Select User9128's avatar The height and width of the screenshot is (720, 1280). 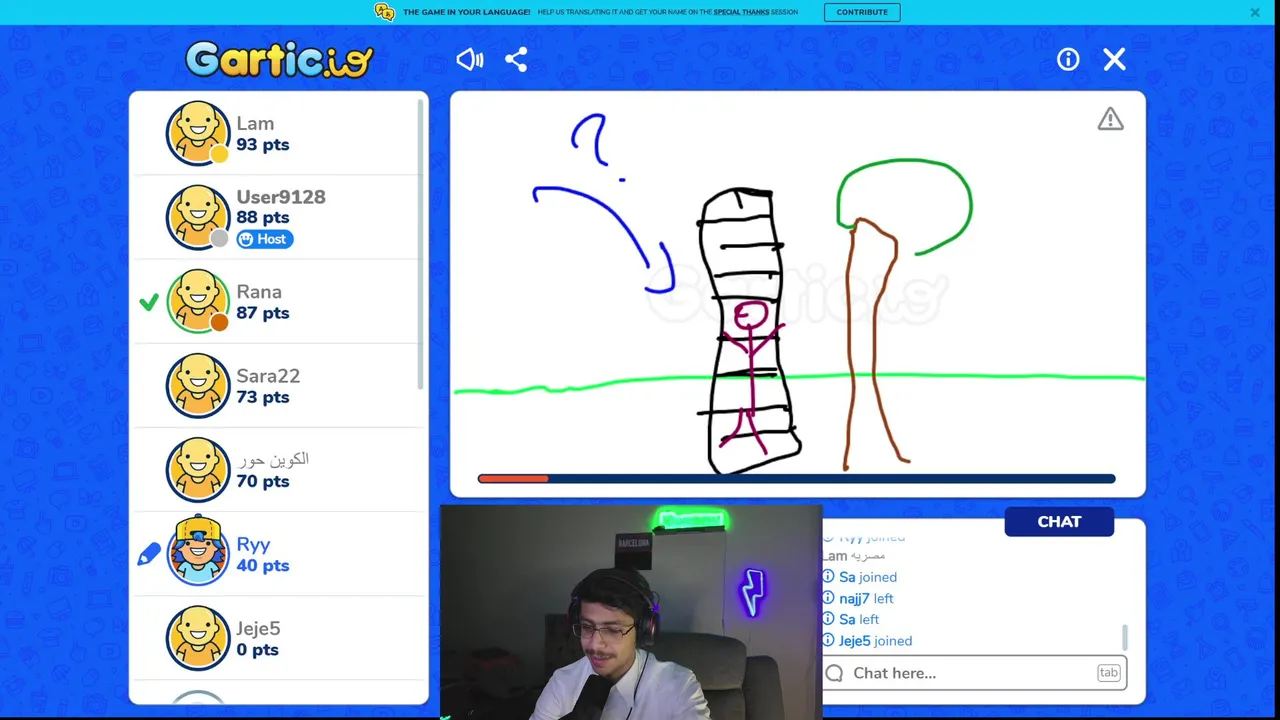coord(198,216)
